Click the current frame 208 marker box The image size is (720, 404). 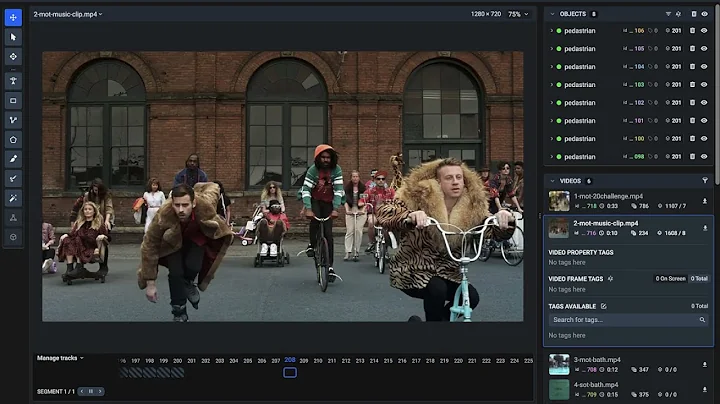point(290,372)
